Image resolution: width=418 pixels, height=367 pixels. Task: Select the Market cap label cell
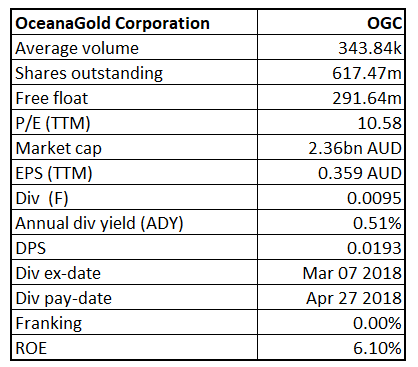click(x=134, y=147)
